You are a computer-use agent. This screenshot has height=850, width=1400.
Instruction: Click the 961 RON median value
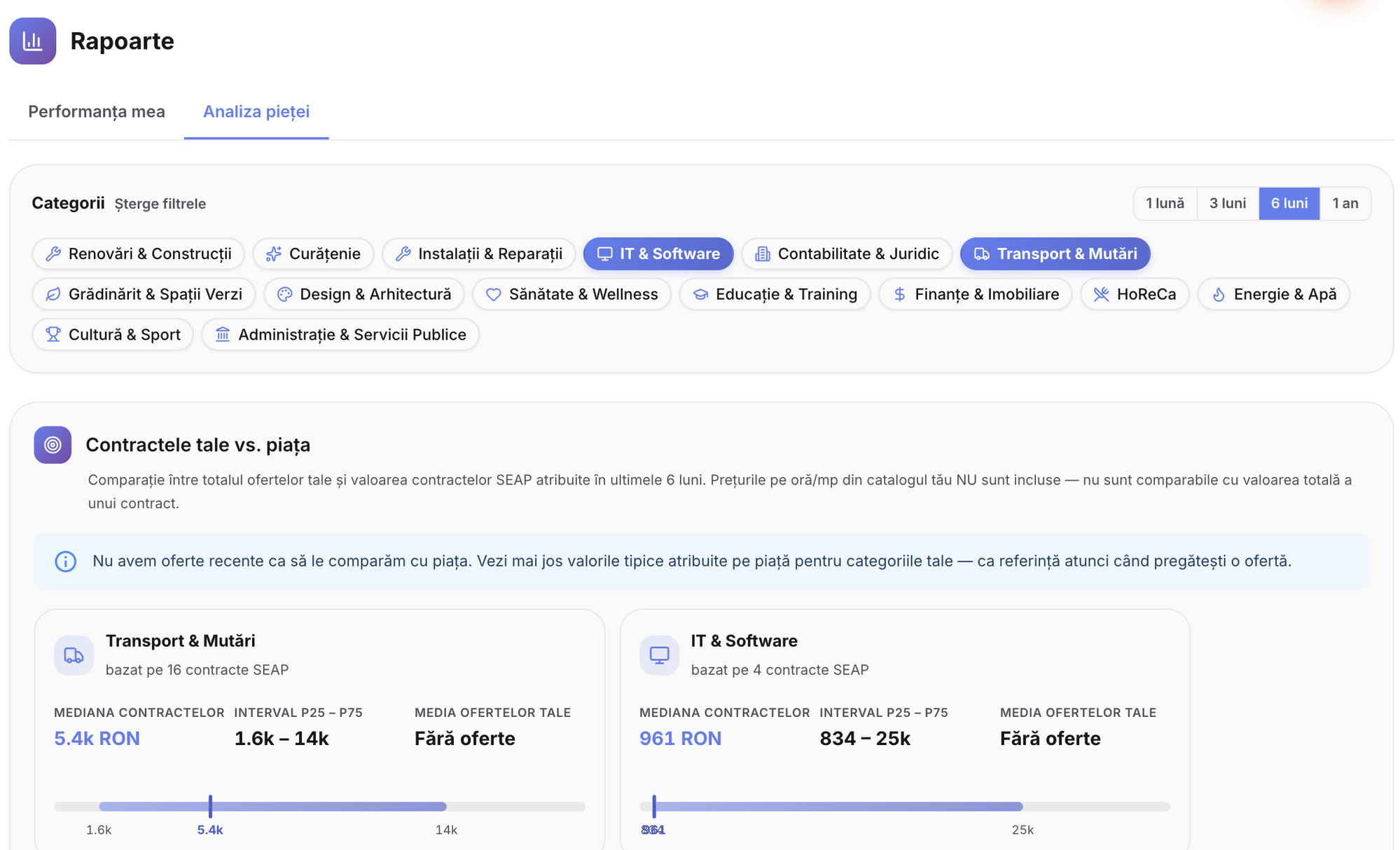[680, 739]
